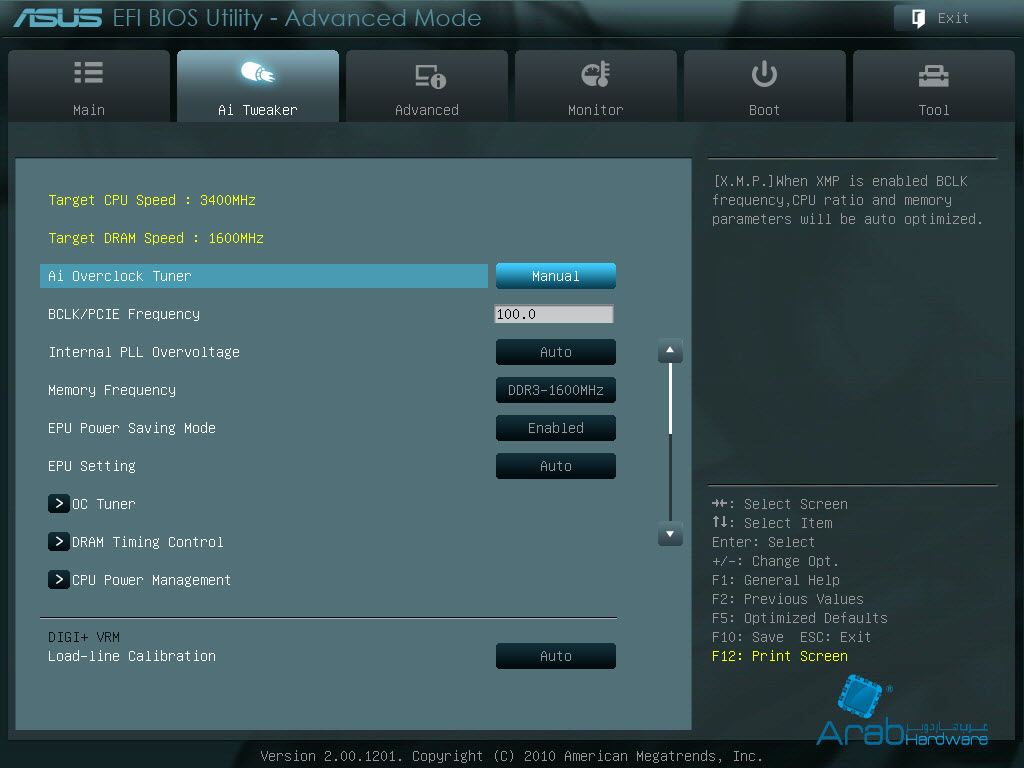Select the Ai Overclock Tuner row

point(264,276)
